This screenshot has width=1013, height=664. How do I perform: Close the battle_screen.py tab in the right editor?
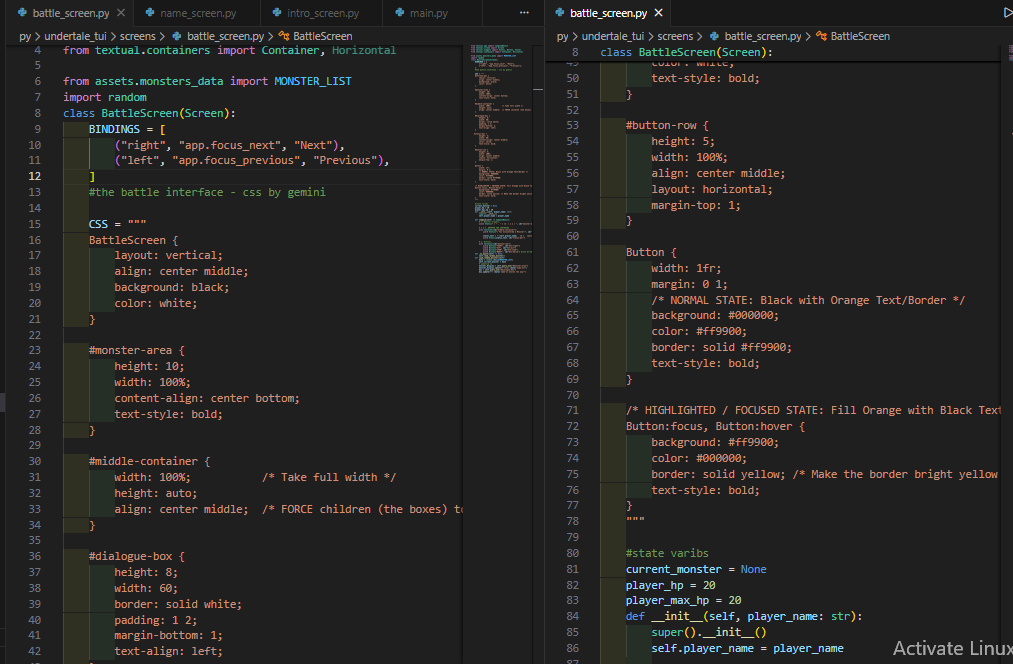[659, 13]
